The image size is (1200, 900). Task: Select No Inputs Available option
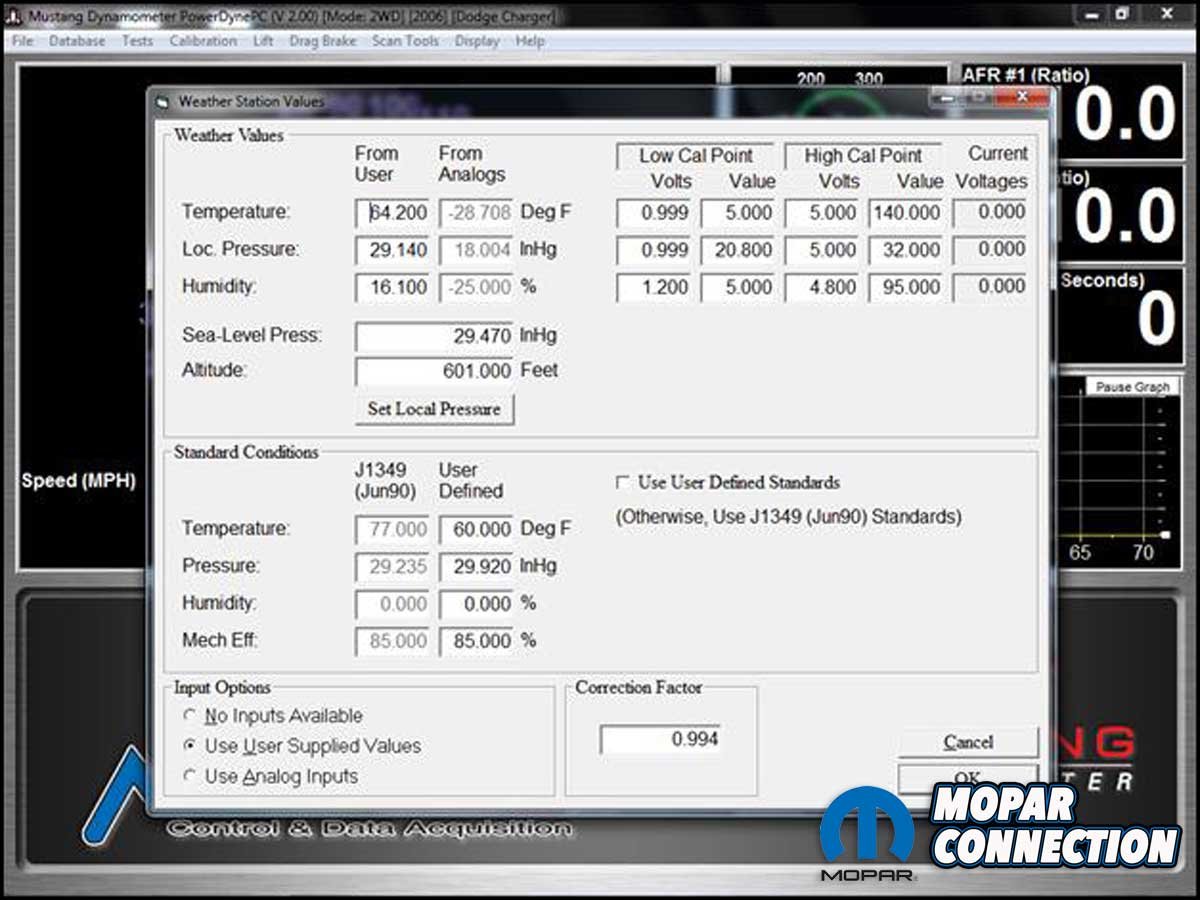190,716
